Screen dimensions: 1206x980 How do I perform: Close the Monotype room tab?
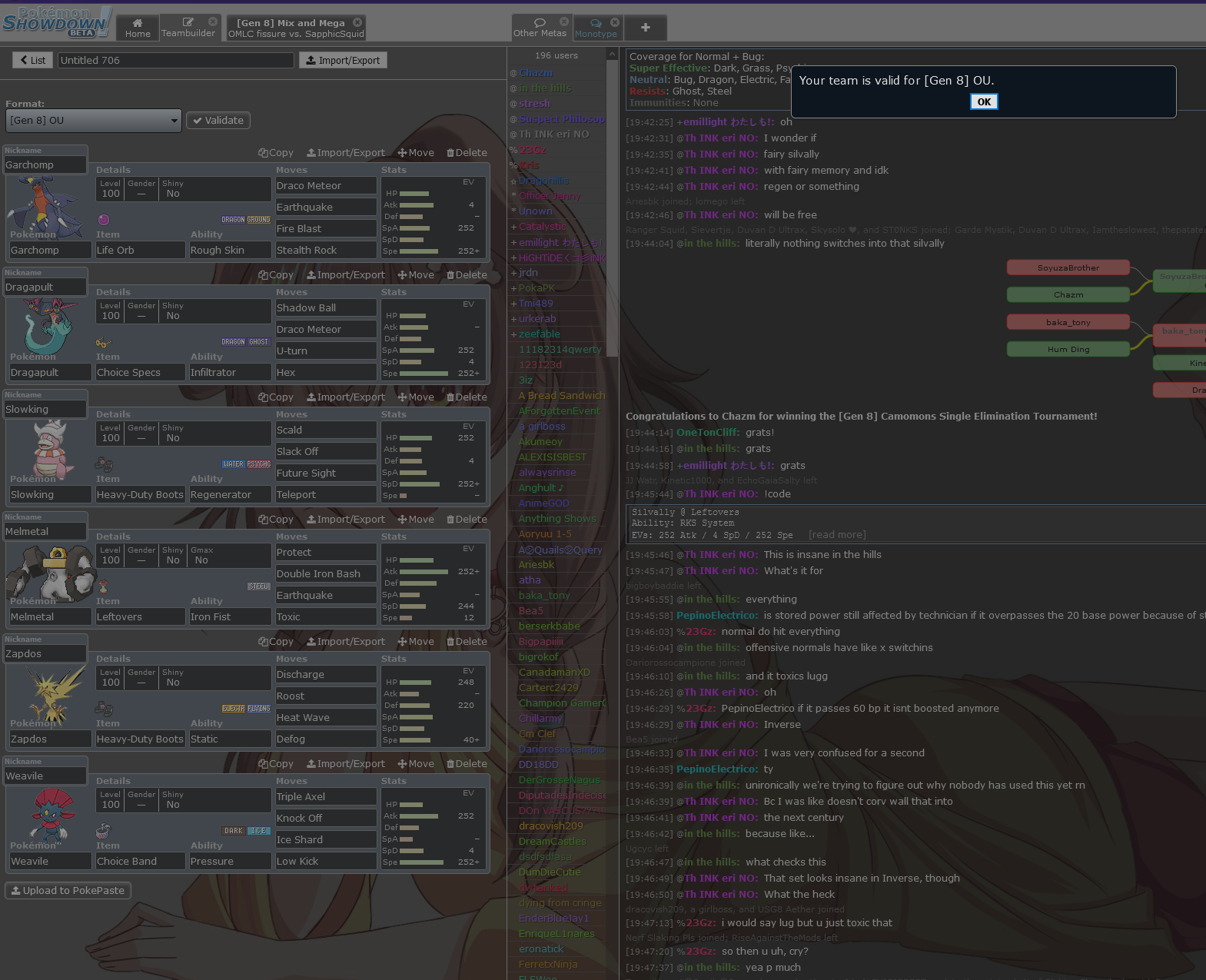[x=615, y=22]
